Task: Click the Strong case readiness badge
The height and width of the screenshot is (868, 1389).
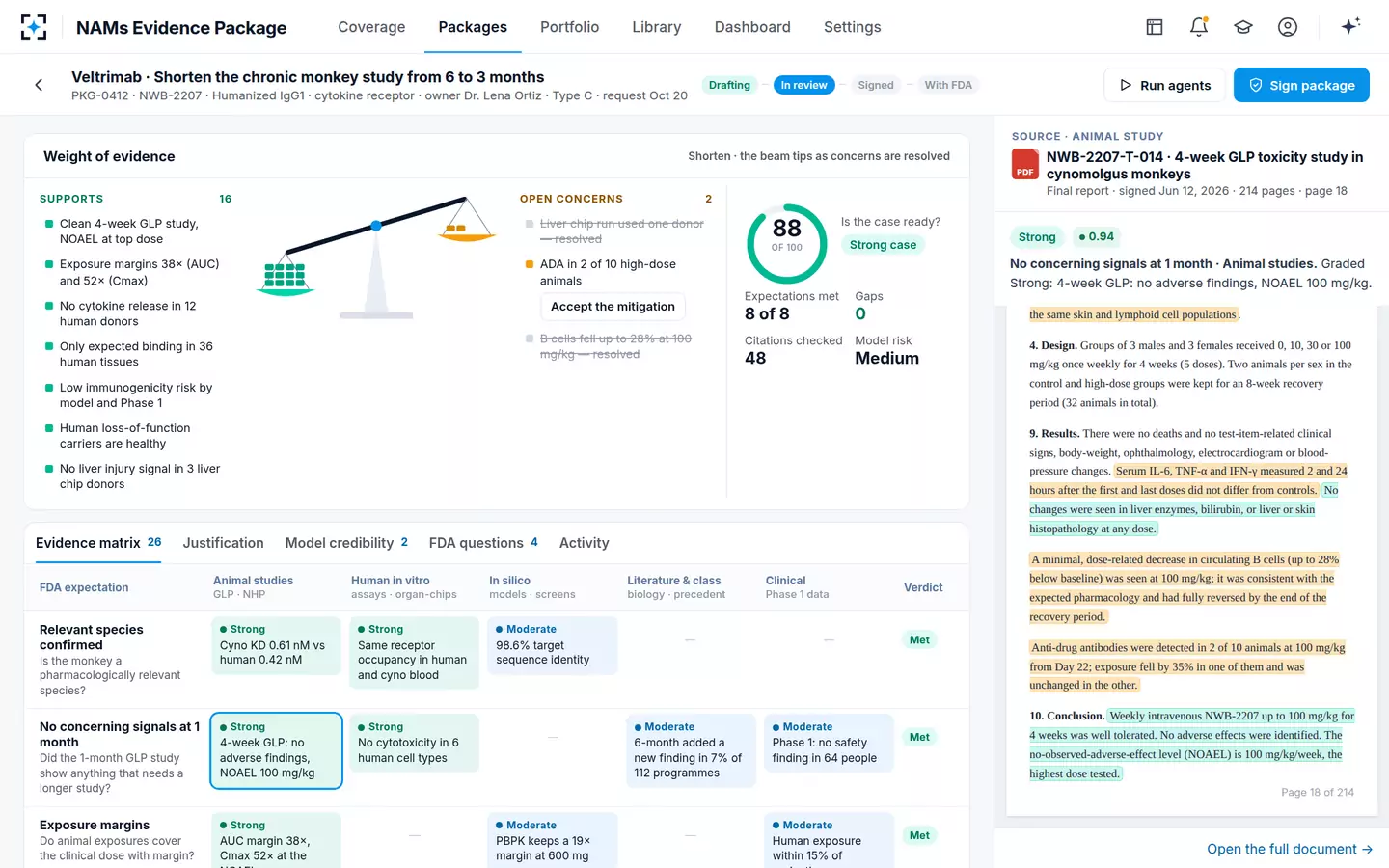Action: point(883,245)
